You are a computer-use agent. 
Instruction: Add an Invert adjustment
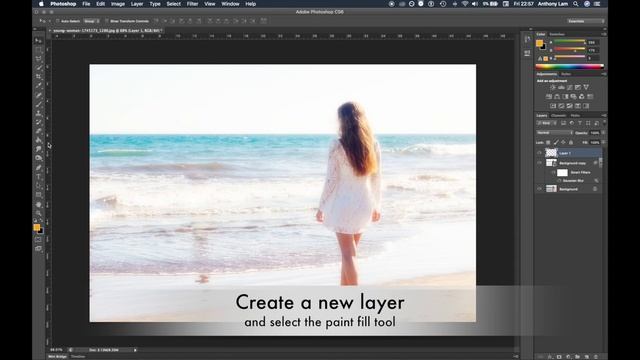coord(553,106)
